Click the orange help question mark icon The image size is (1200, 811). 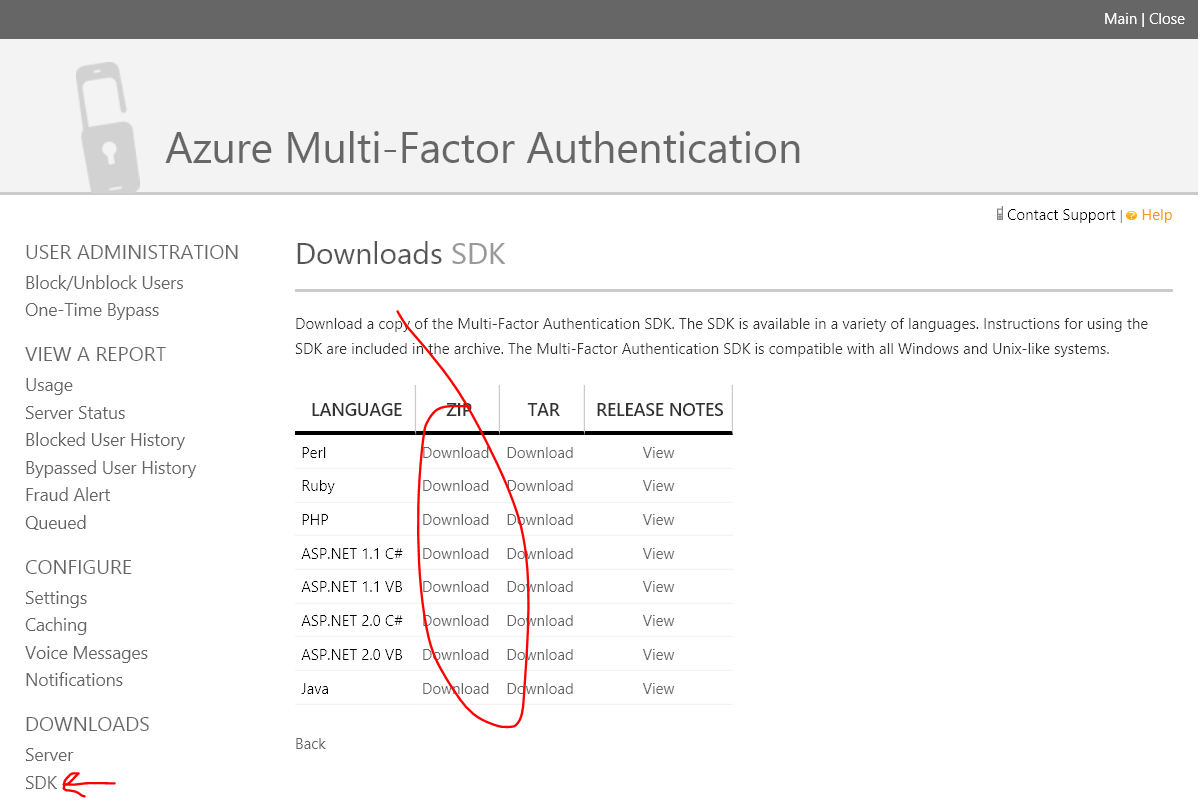1132,215
